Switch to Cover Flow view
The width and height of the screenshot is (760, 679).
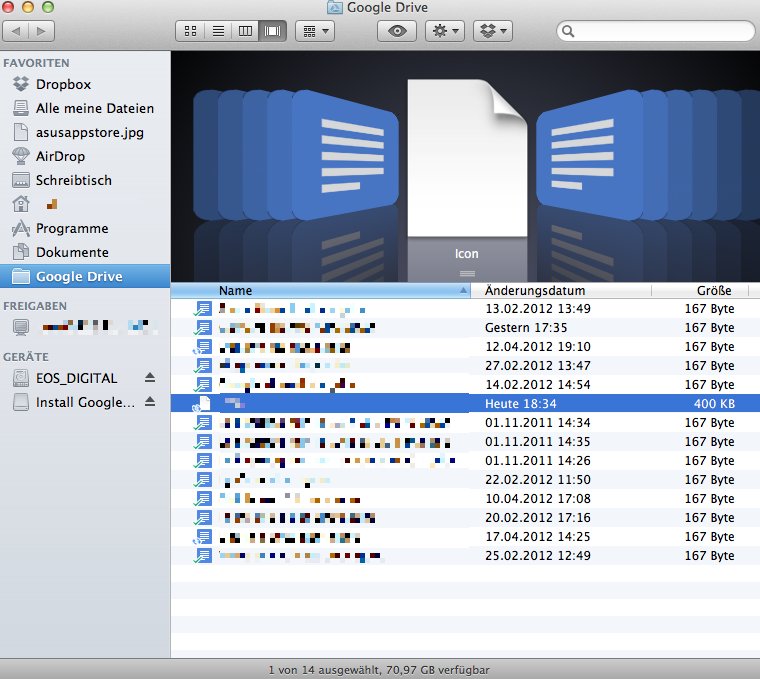pyautogui.click(x=272, y=32)
